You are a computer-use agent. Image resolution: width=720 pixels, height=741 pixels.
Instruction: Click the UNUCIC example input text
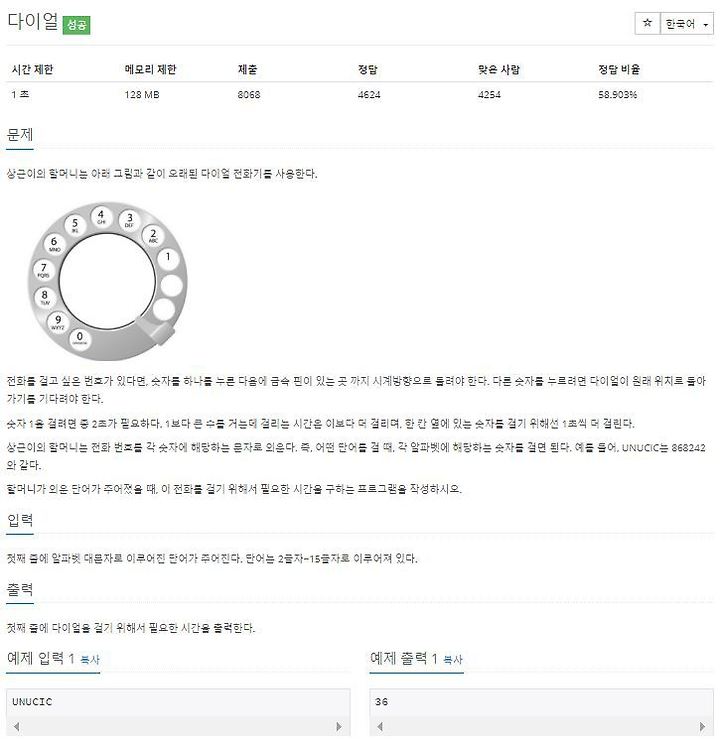tap(32, 701)
